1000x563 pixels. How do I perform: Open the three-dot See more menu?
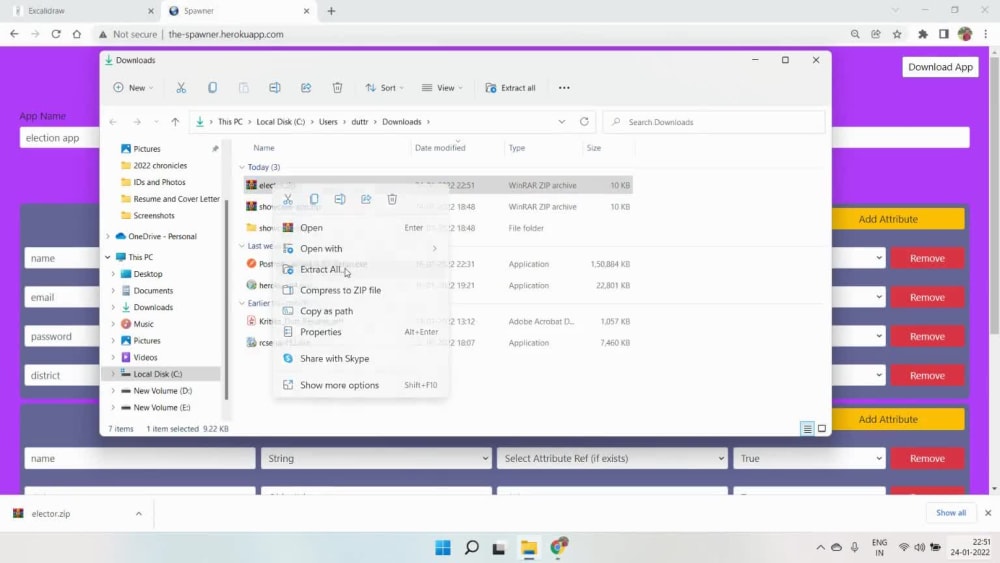tap(564, 88)
